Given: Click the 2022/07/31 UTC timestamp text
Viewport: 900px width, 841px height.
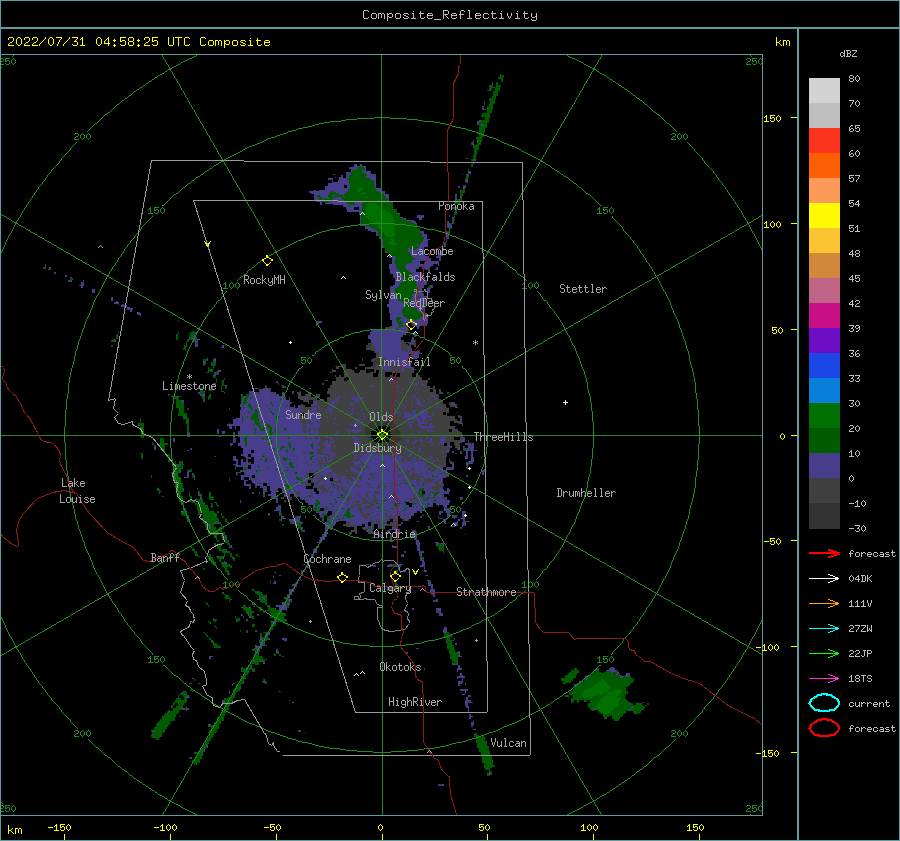Looking at the screenshot, I should (x=138, y=42).
